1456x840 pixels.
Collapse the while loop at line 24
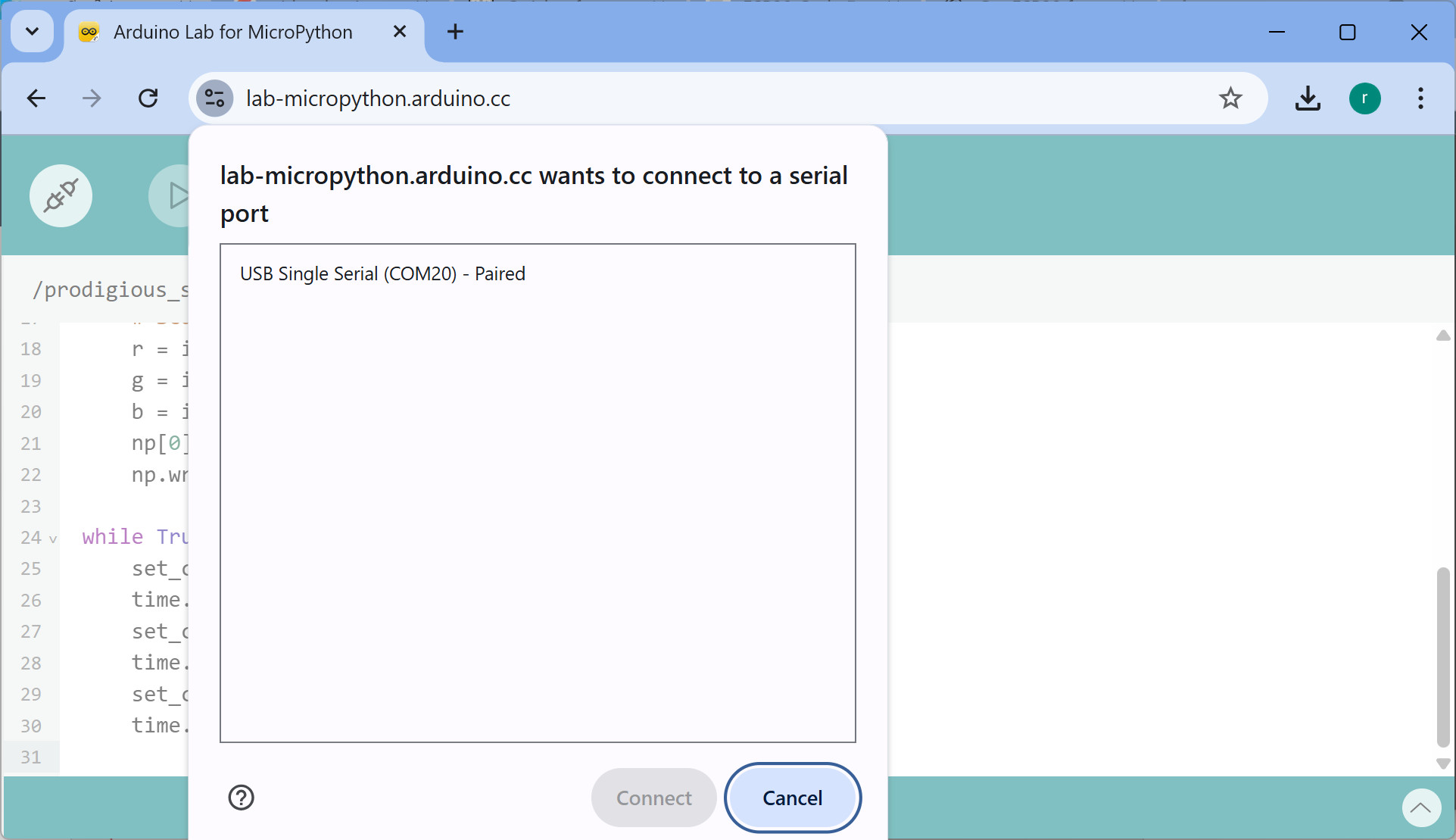tap(53, 539)
